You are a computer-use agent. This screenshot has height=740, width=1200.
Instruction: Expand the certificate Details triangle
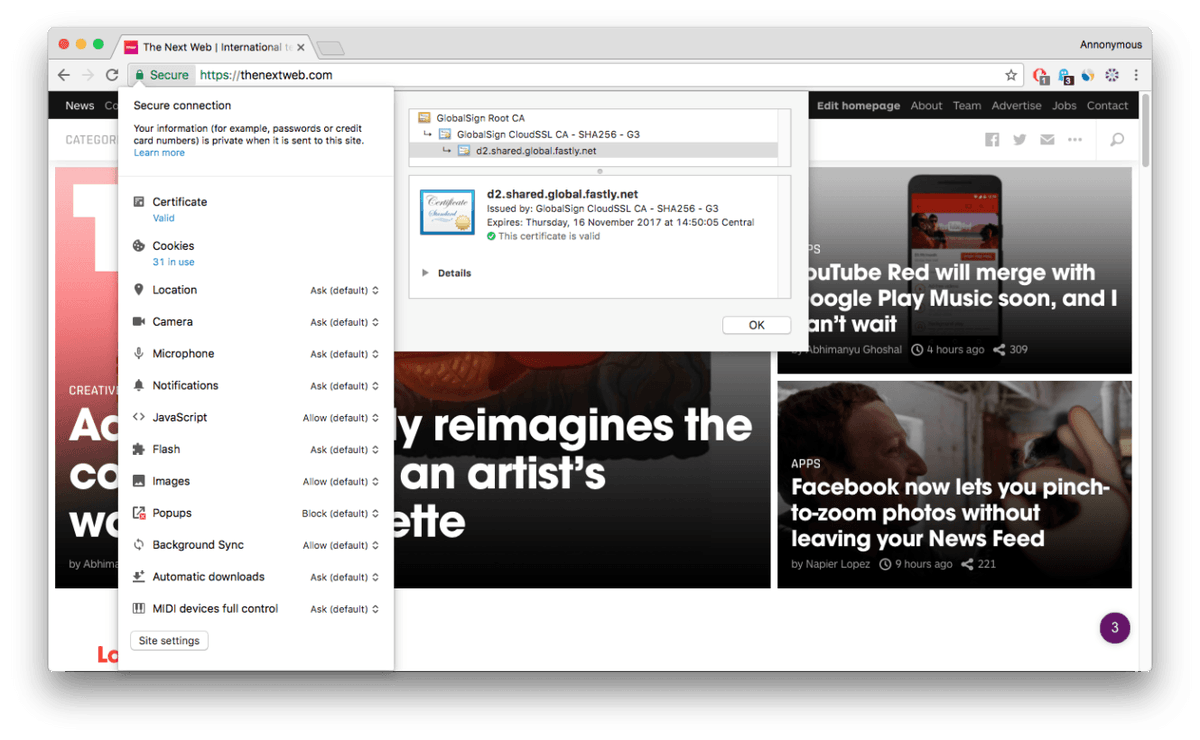pos(425,273)
